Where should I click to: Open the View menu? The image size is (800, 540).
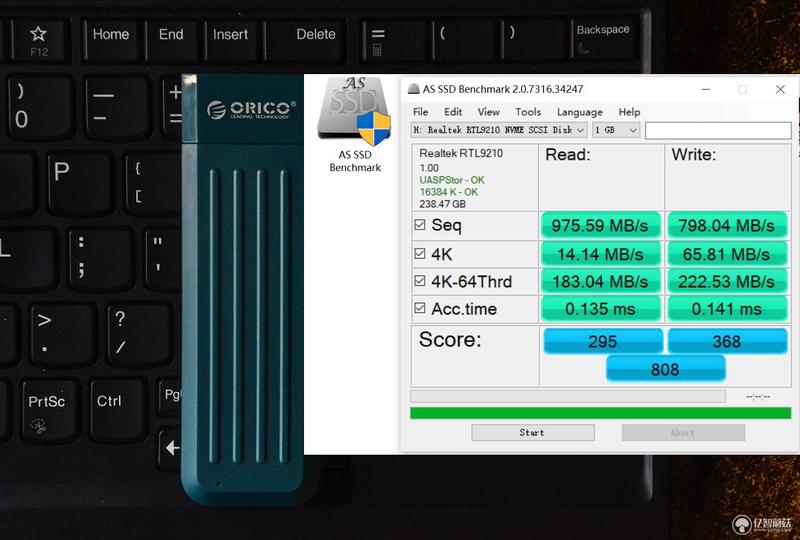(x=488, y=112)
